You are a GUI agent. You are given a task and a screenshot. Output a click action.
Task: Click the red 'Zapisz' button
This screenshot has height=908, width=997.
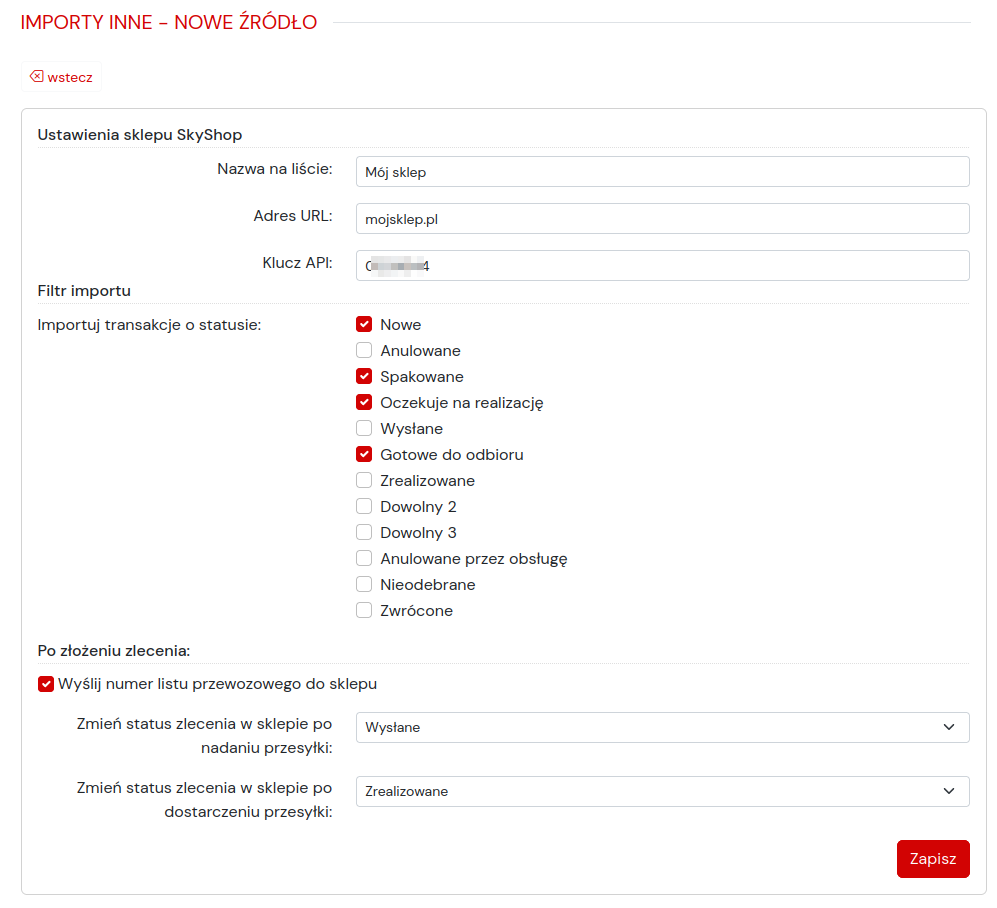[x=933, y=859]
